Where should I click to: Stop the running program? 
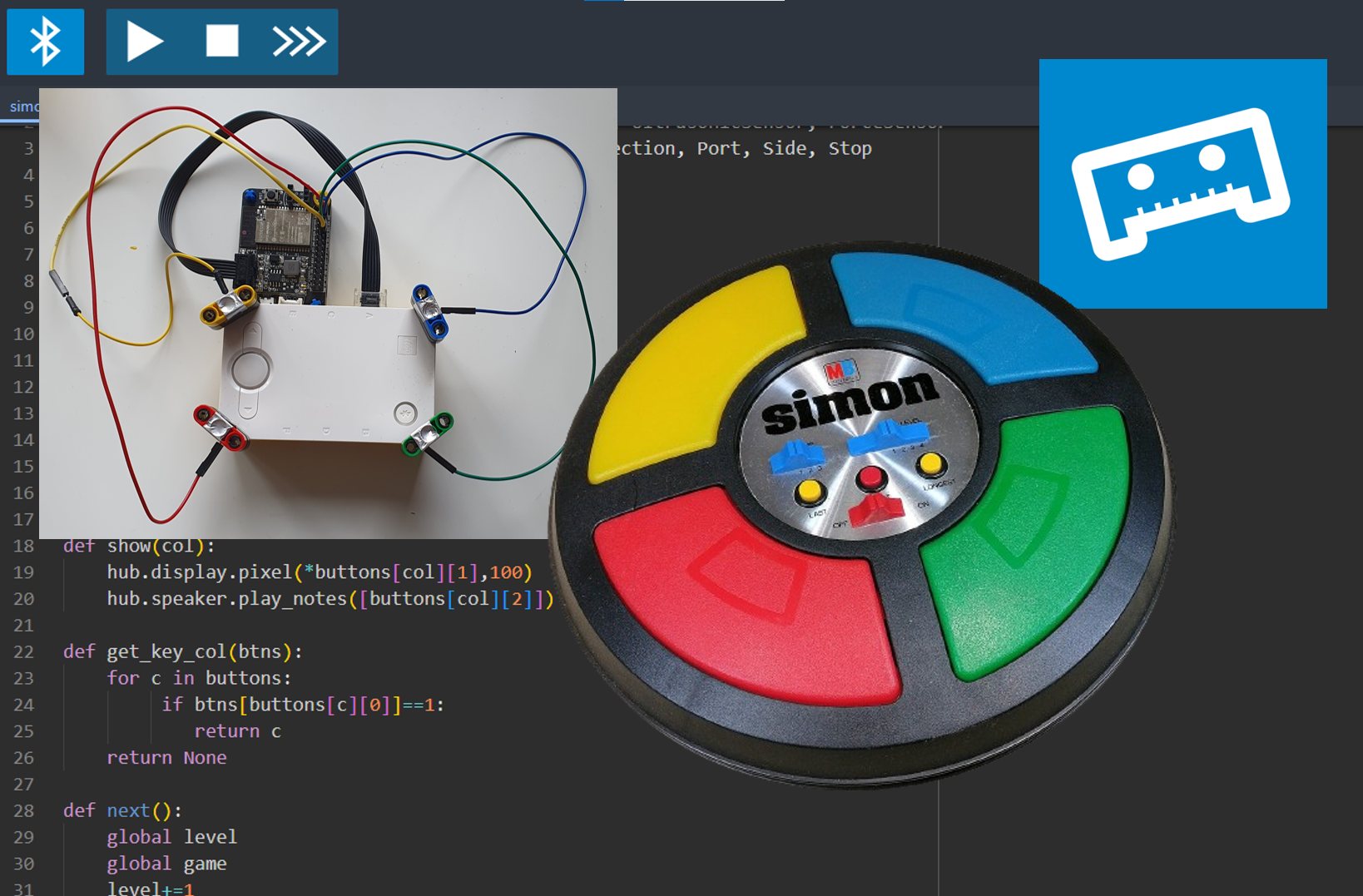(222, 41)
